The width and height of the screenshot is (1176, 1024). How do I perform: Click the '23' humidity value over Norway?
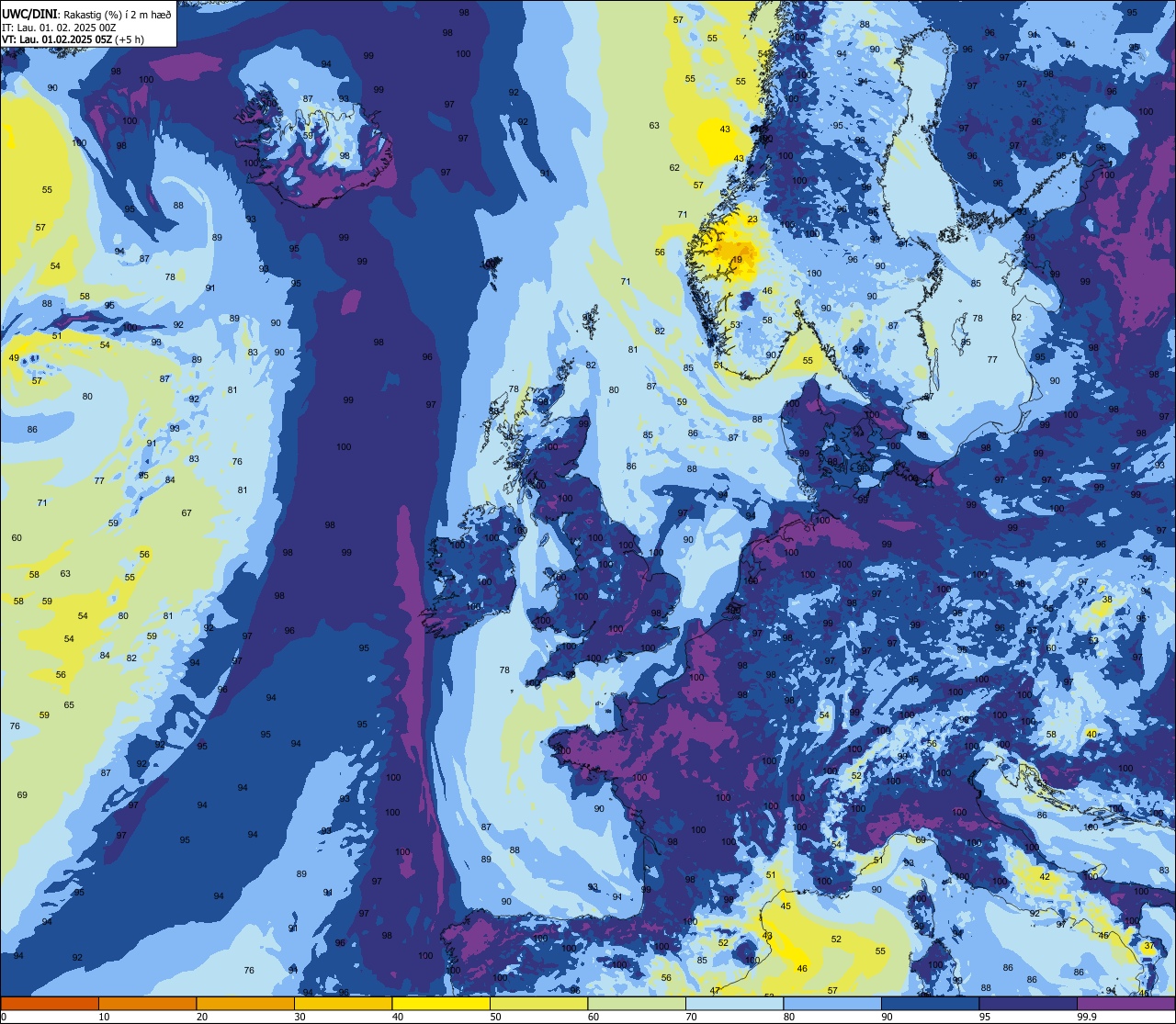point(752,219)
